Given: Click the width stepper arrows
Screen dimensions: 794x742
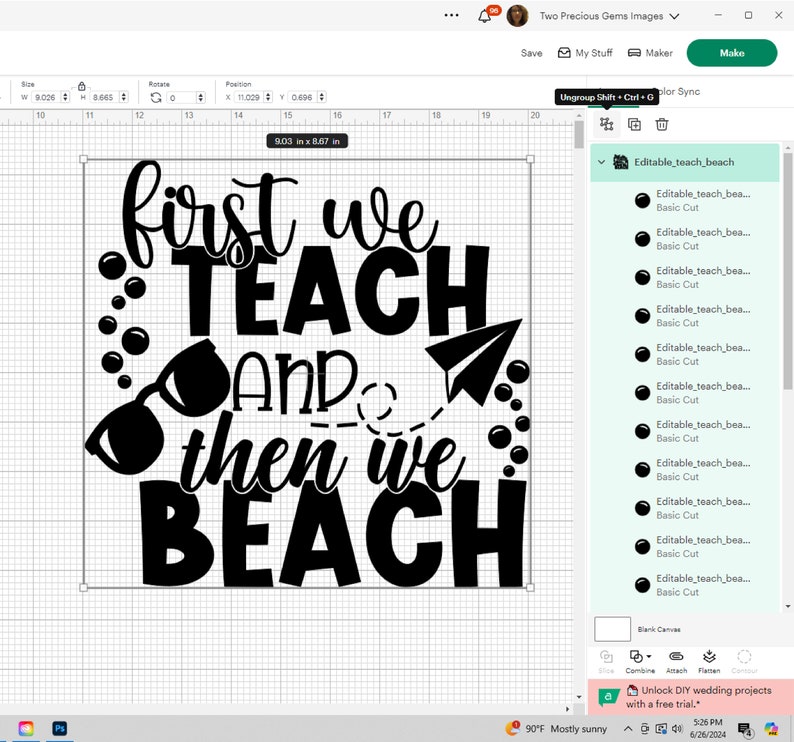Looking at the screenshot, I should click(65, 97).
